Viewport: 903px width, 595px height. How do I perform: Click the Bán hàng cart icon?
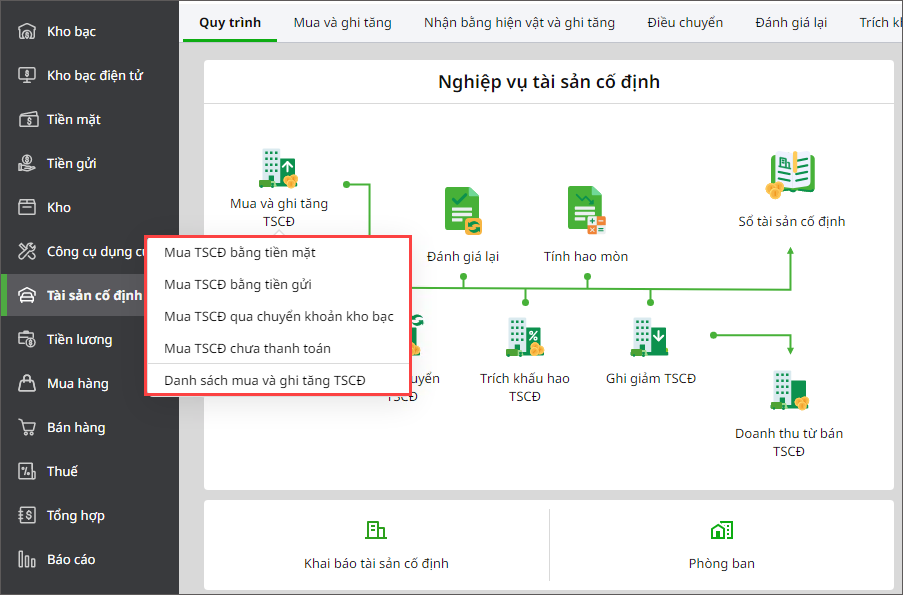tap(26, 427)
